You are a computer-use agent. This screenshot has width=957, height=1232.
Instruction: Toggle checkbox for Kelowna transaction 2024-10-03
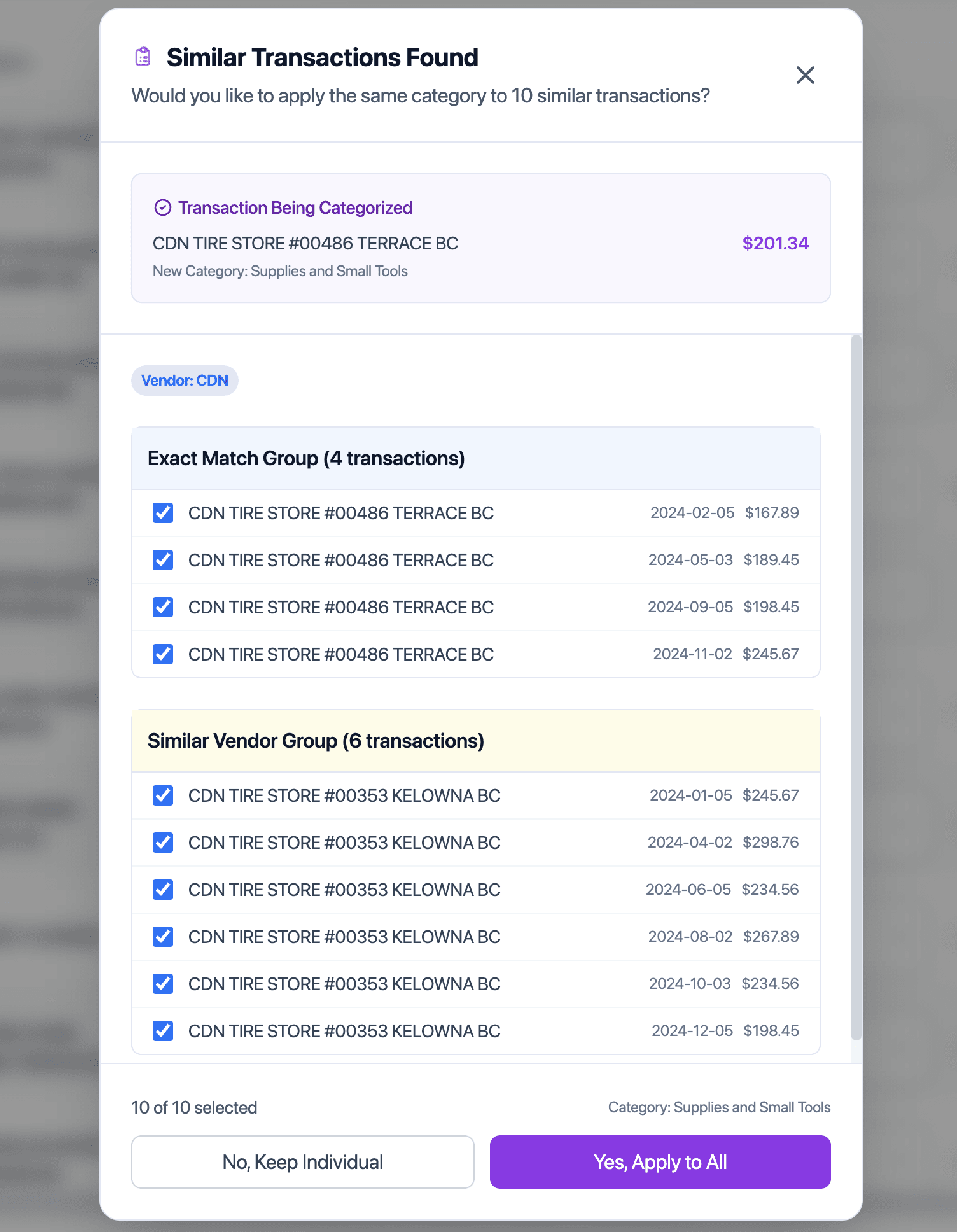tap(163, 984)
